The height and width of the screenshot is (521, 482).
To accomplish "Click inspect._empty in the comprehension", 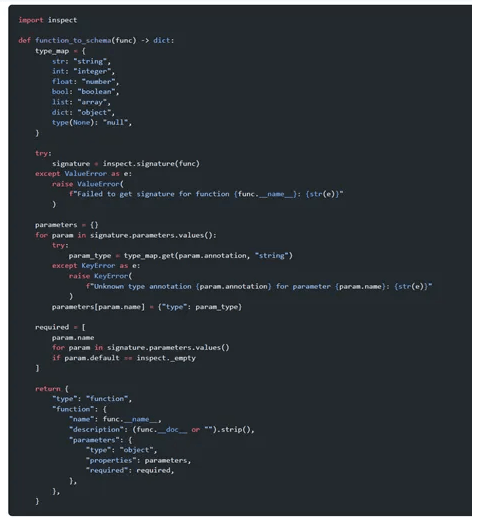I will tap(166, 358).
